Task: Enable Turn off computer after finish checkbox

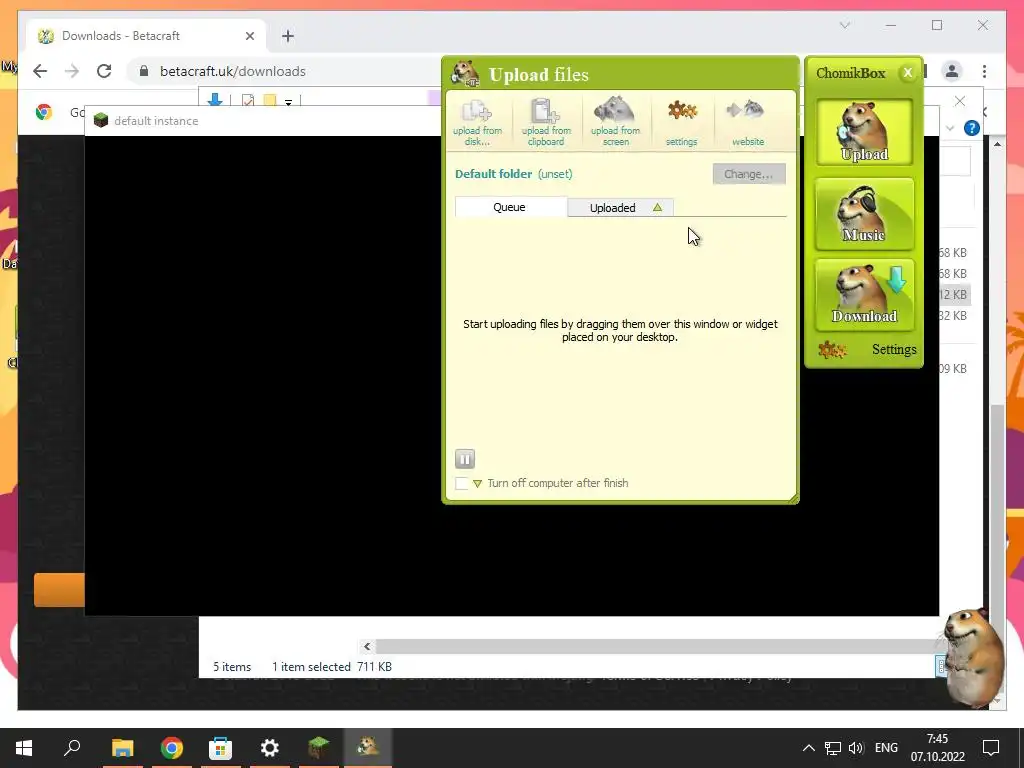Action: pyautogui.click(x=462, y=483)
